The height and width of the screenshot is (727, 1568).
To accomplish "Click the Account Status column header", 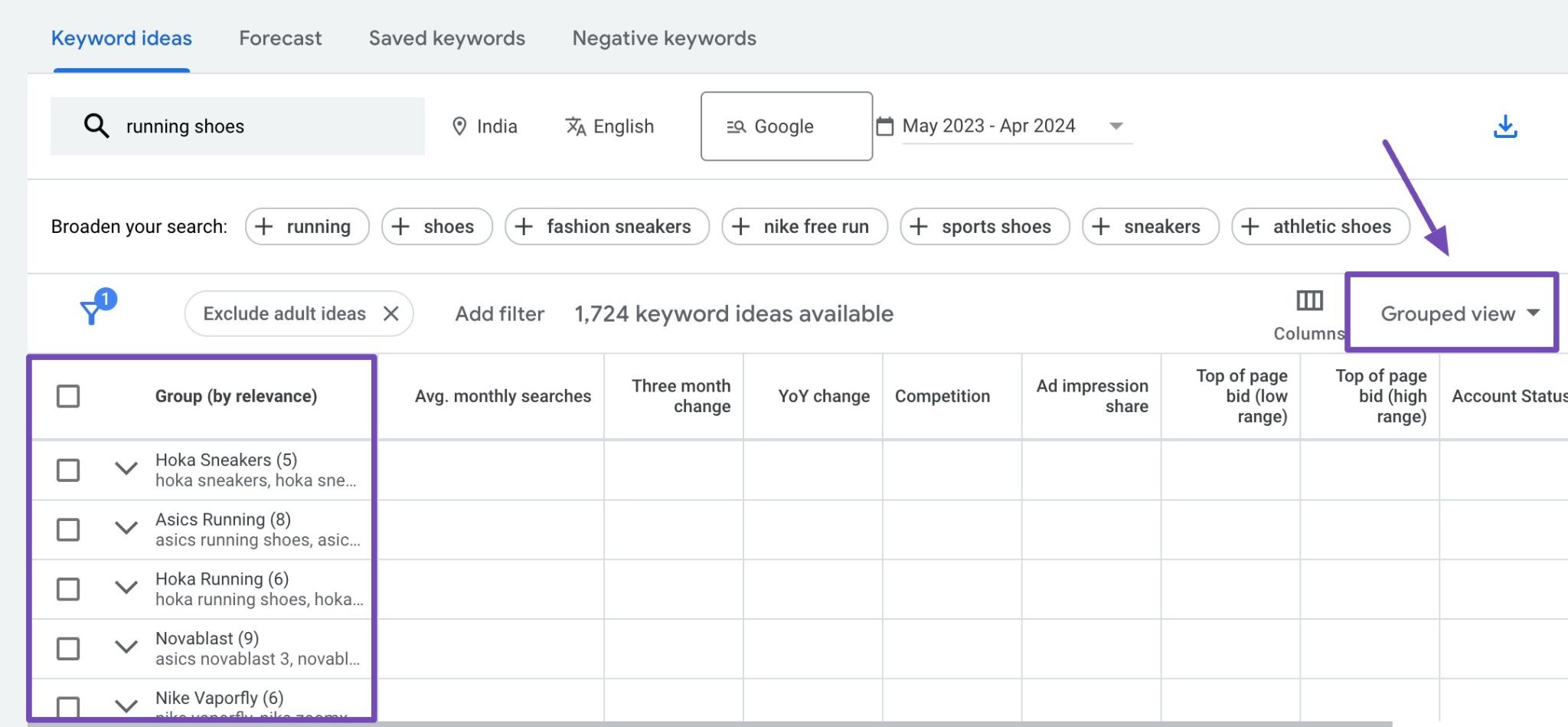I will pyautogui.click(x=1509, y=396).
